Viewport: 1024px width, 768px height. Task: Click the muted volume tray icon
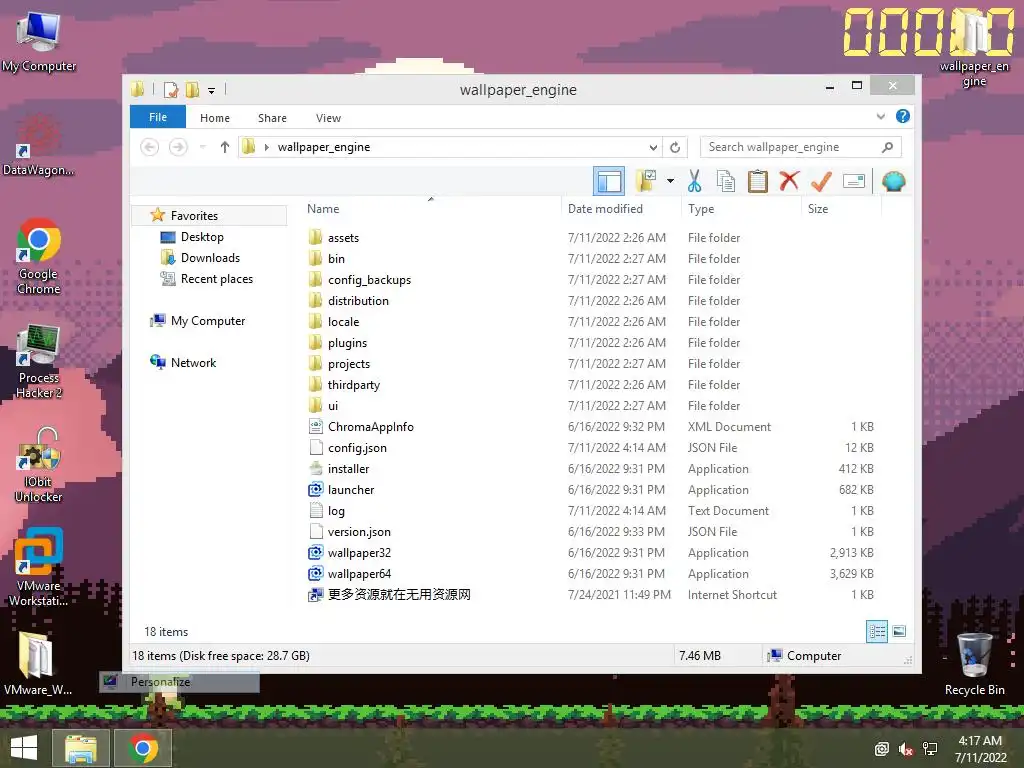906,749
